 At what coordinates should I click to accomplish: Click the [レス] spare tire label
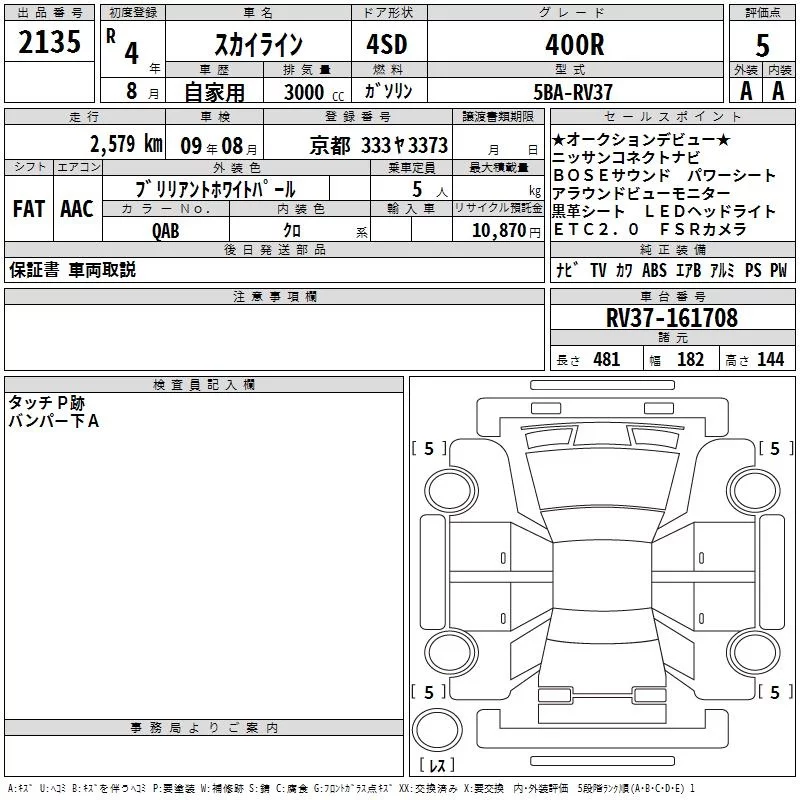[437, 764]
